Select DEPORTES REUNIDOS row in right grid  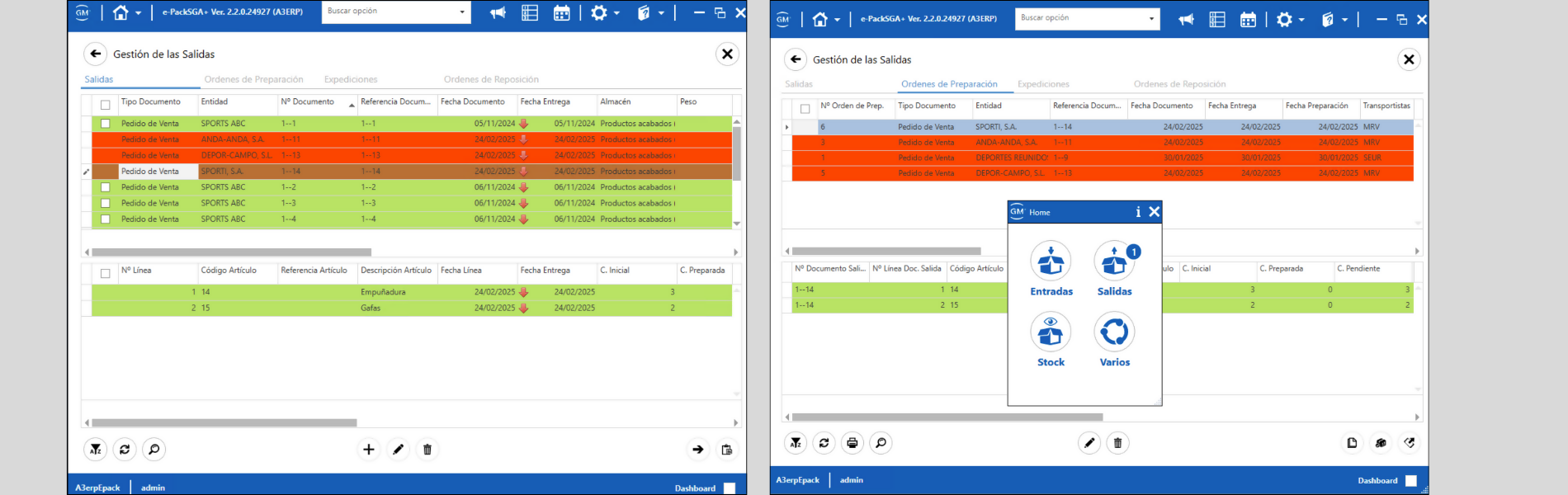1103,158
